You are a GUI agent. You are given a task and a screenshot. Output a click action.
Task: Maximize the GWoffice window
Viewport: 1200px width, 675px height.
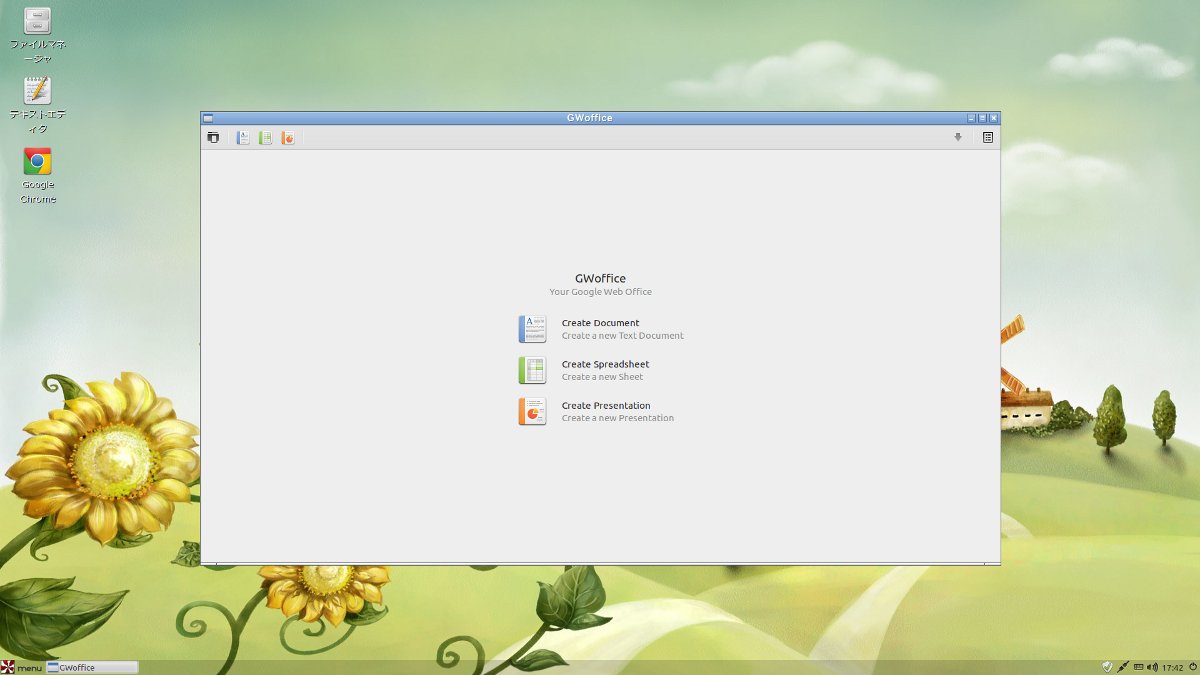pos(982,118)
